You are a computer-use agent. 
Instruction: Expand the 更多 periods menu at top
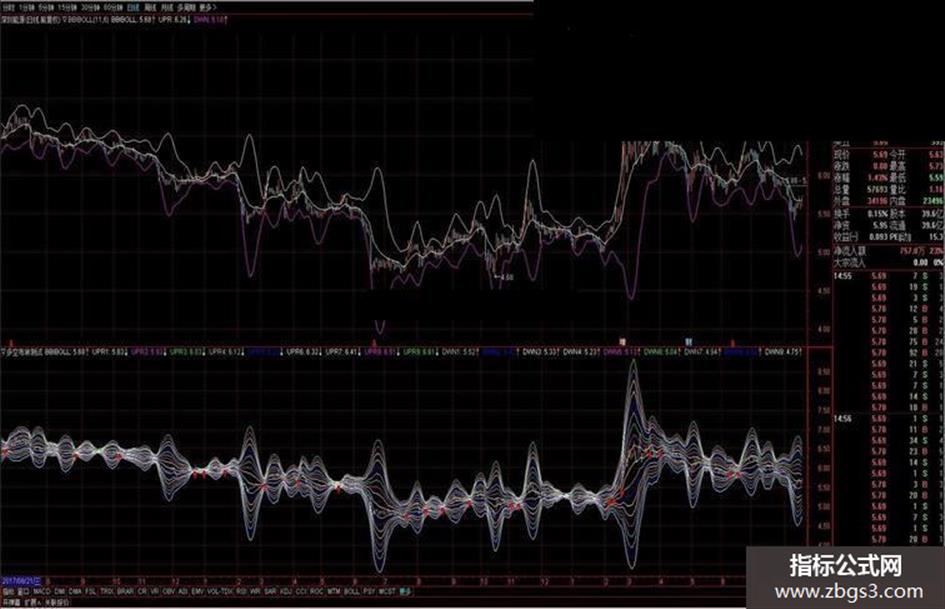tap(207, 7)
